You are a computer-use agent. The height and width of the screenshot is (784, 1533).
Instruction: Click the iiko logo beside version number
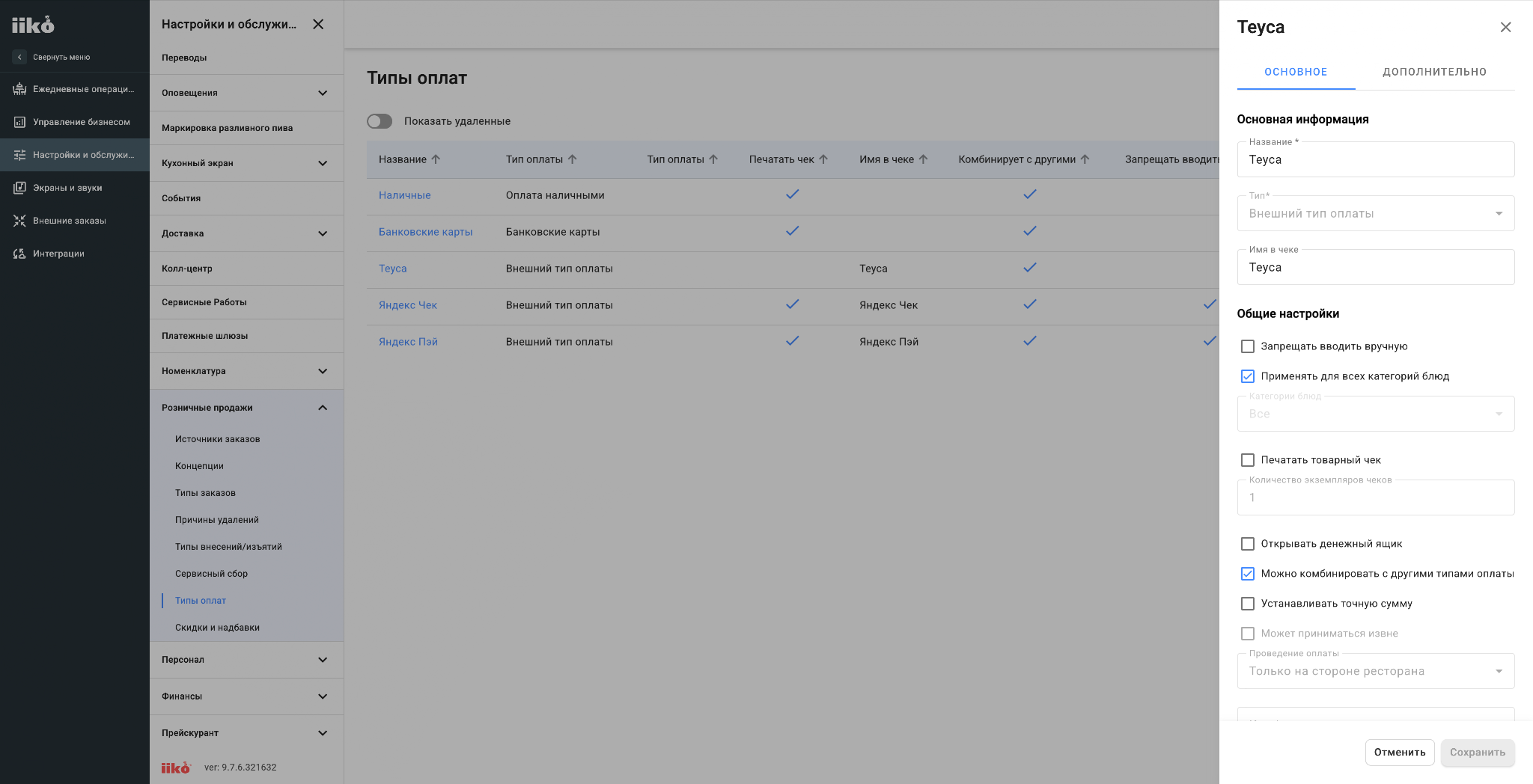(x=176, y=768)
